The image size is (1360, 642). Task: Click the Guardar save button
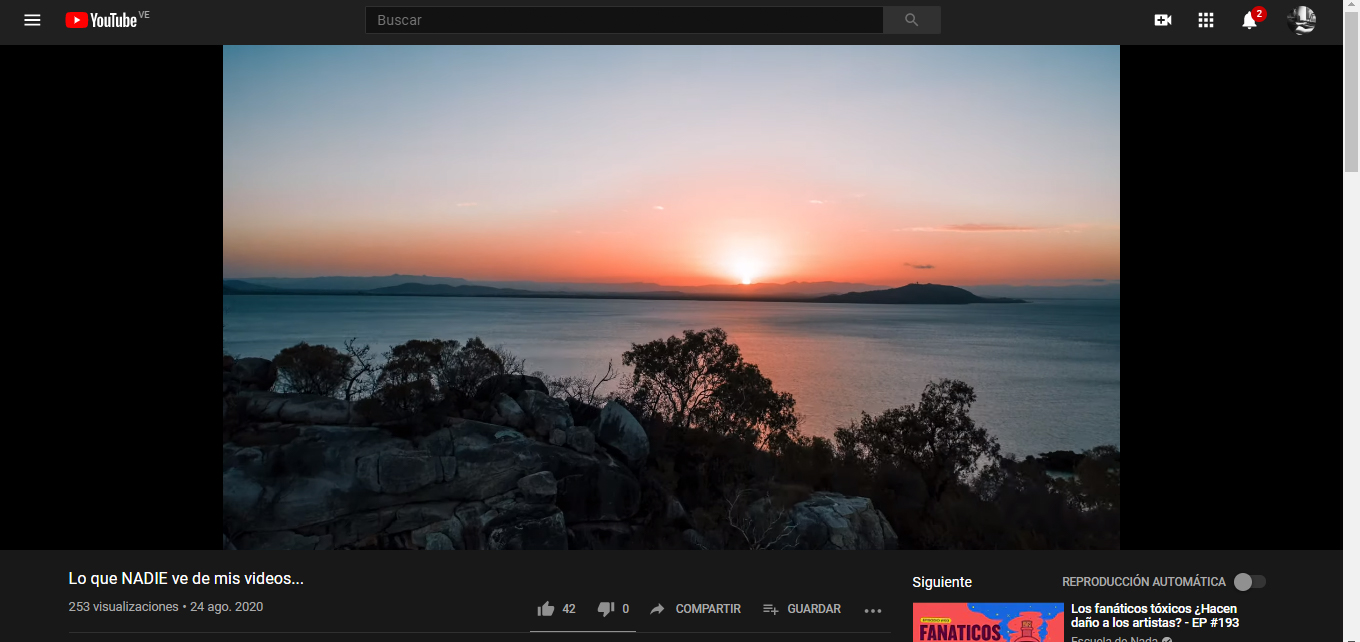[802, 609]
